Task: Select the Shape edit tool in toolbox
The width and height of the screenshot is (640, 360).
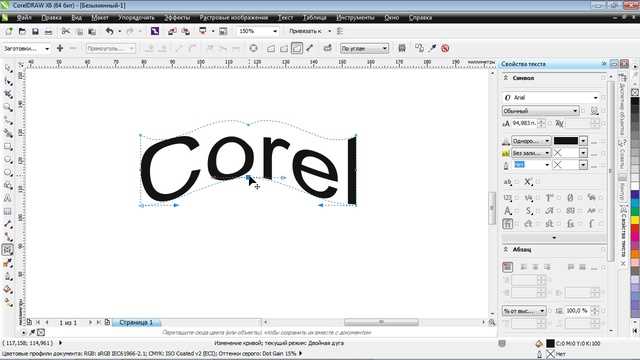Action: click(8, 81)
